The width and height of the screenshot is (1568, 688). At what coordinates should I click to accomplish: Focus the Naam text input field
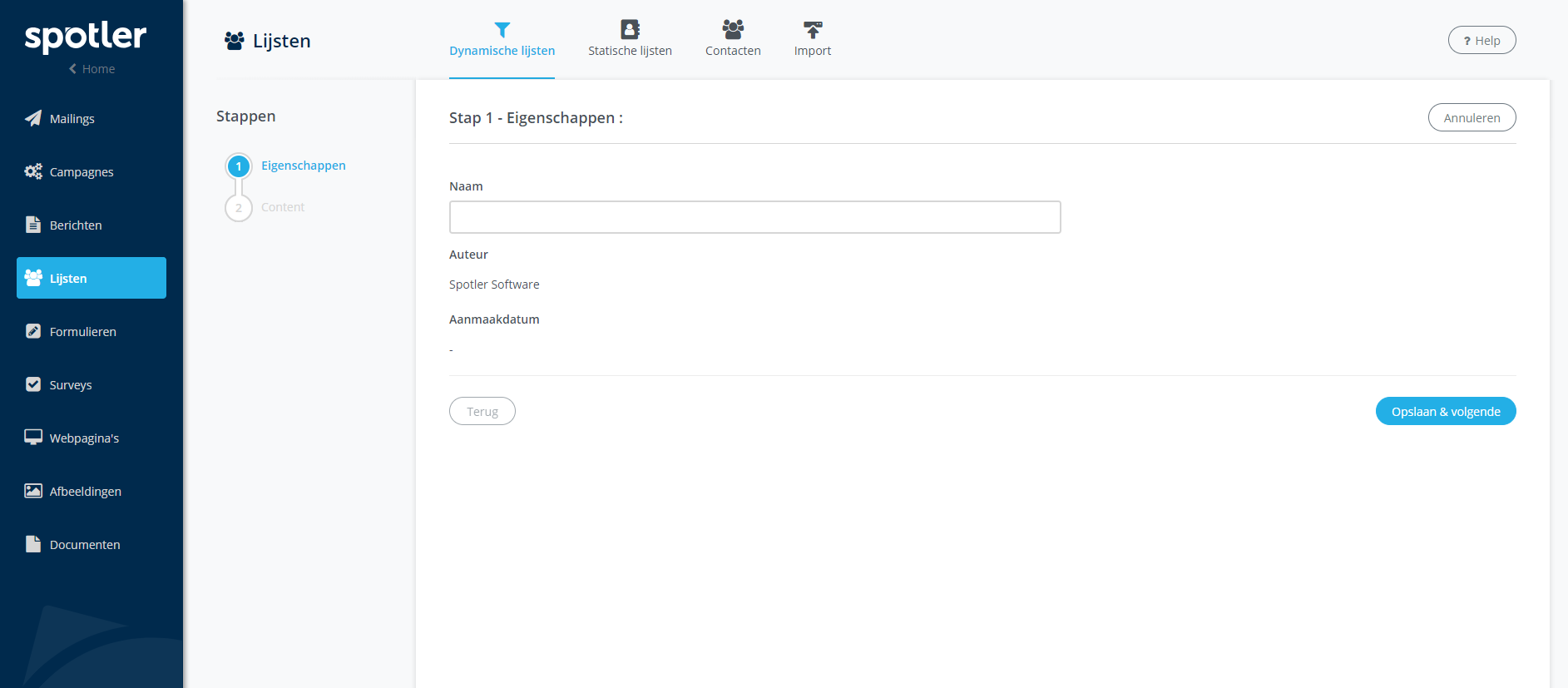754,217
